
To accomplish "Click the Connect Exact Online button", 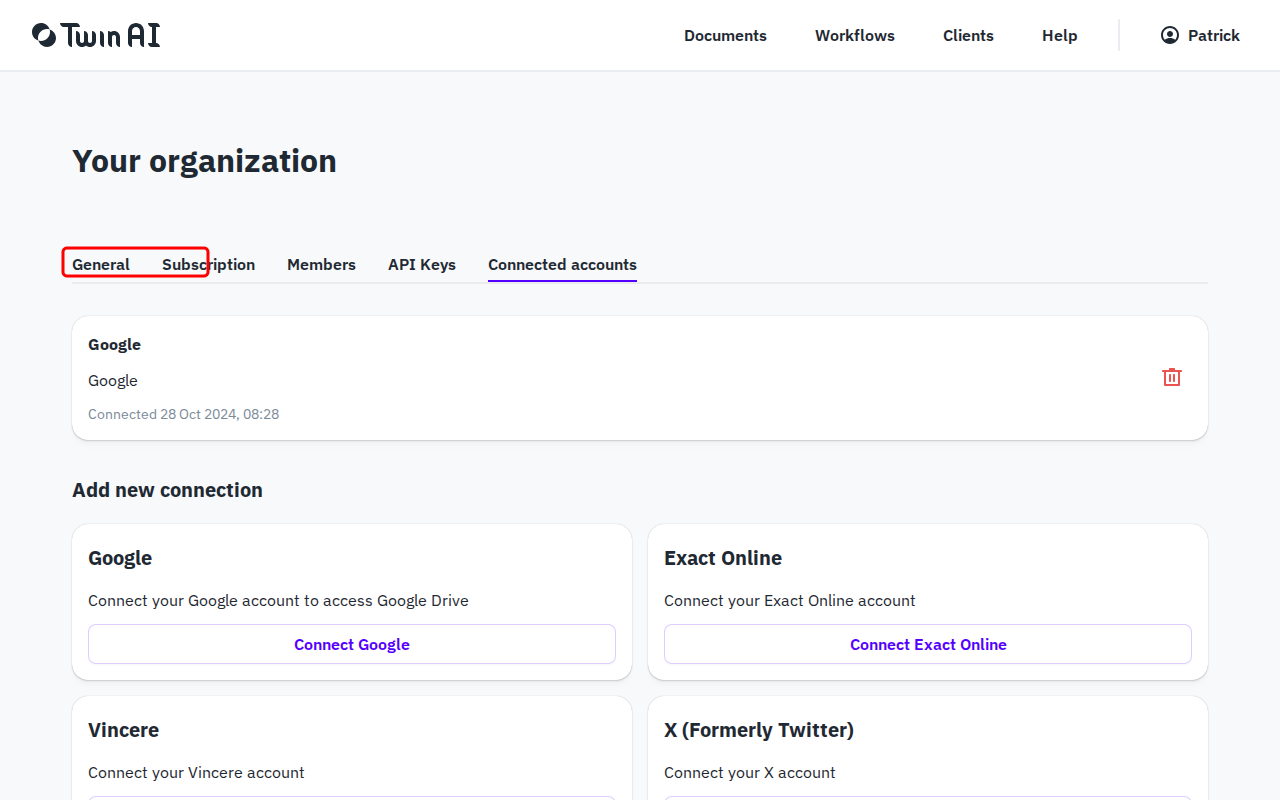I will pos(928,644).
